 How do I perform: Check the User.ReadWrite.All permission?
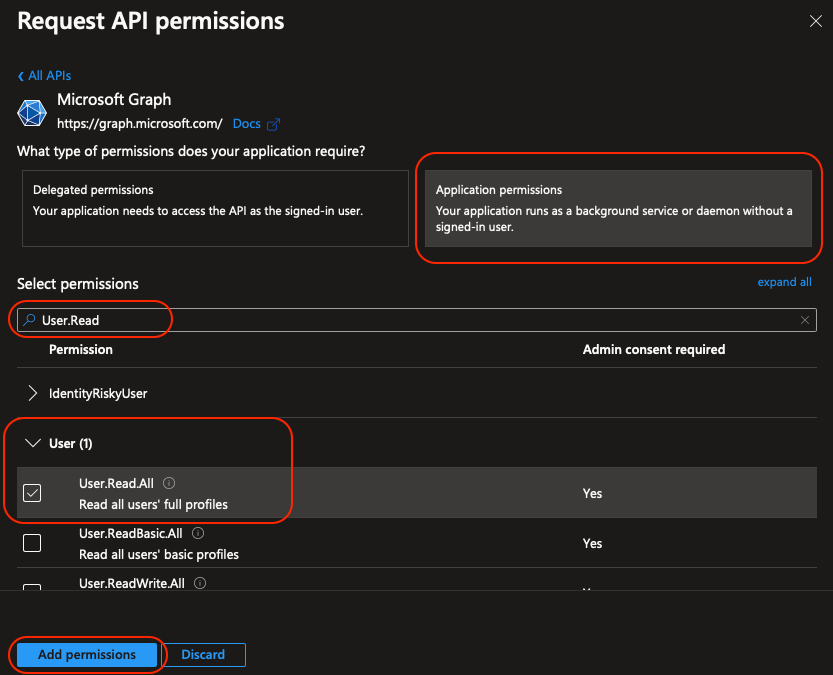[32, 587]
